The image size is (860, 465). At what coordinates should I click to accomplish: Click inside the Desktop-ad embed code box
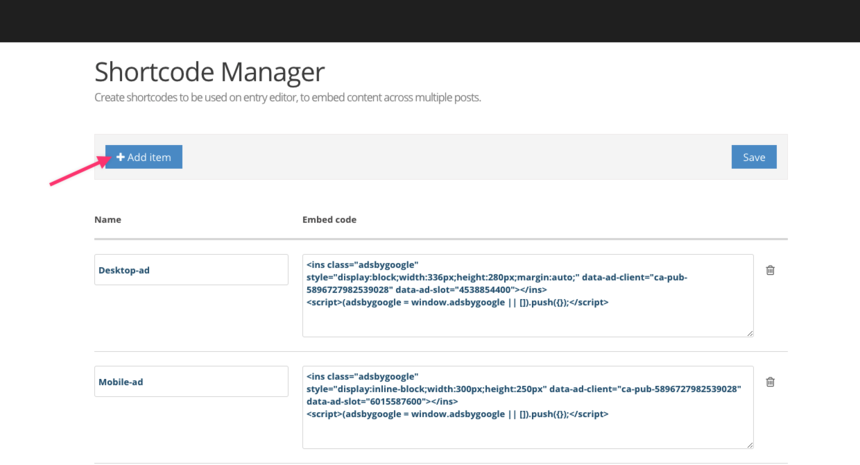(x=527, y=320)
